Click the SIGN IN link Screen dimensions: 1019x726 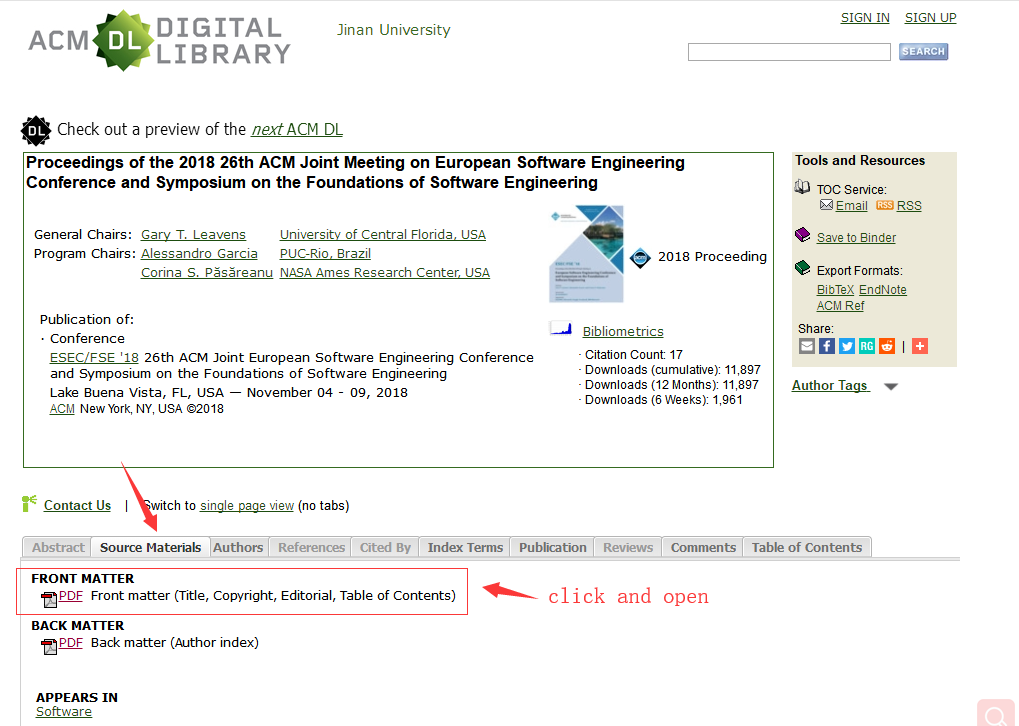point(865,18)
